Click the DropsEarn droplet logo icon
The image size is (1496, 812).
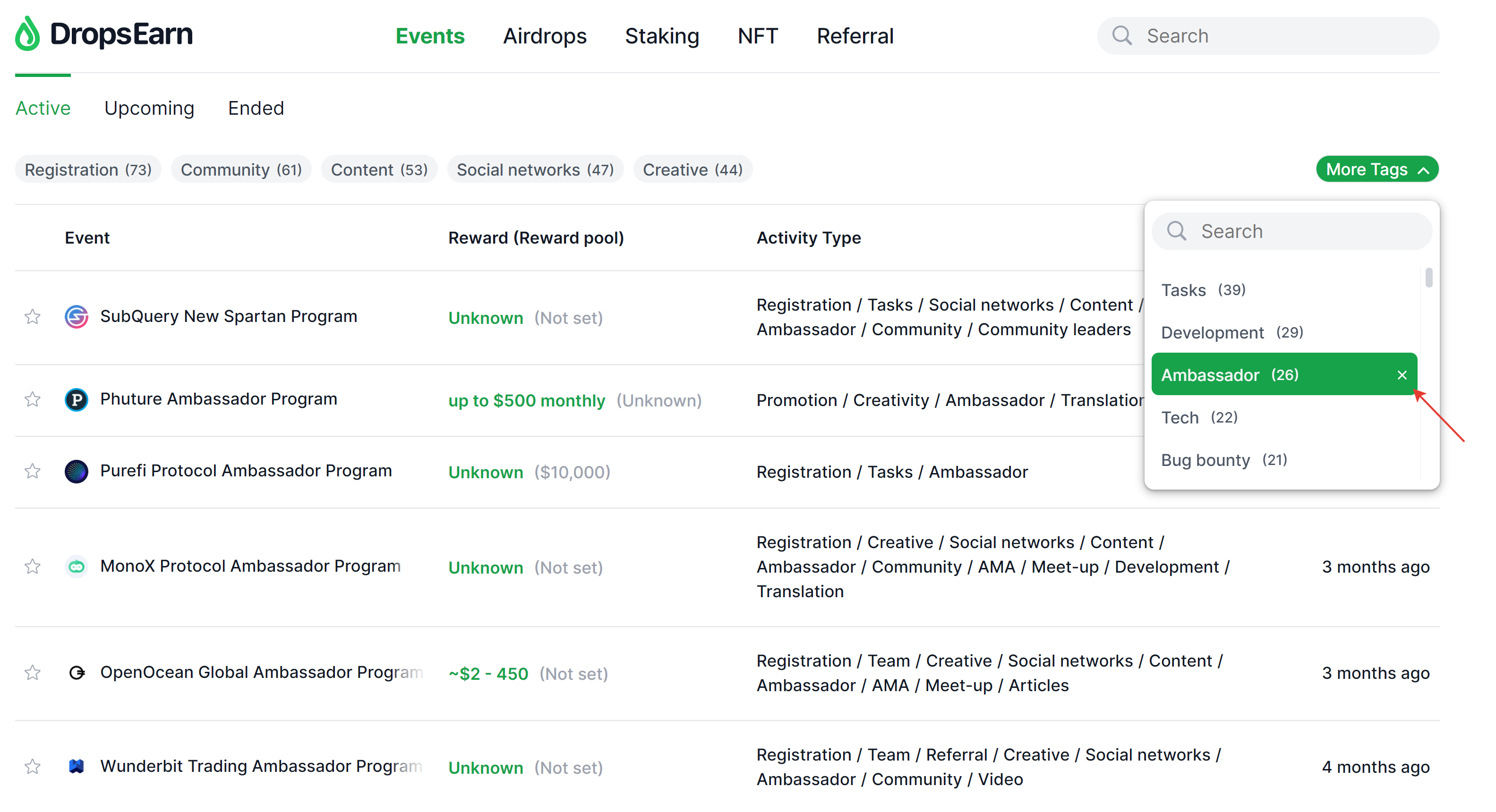(27, 34)
